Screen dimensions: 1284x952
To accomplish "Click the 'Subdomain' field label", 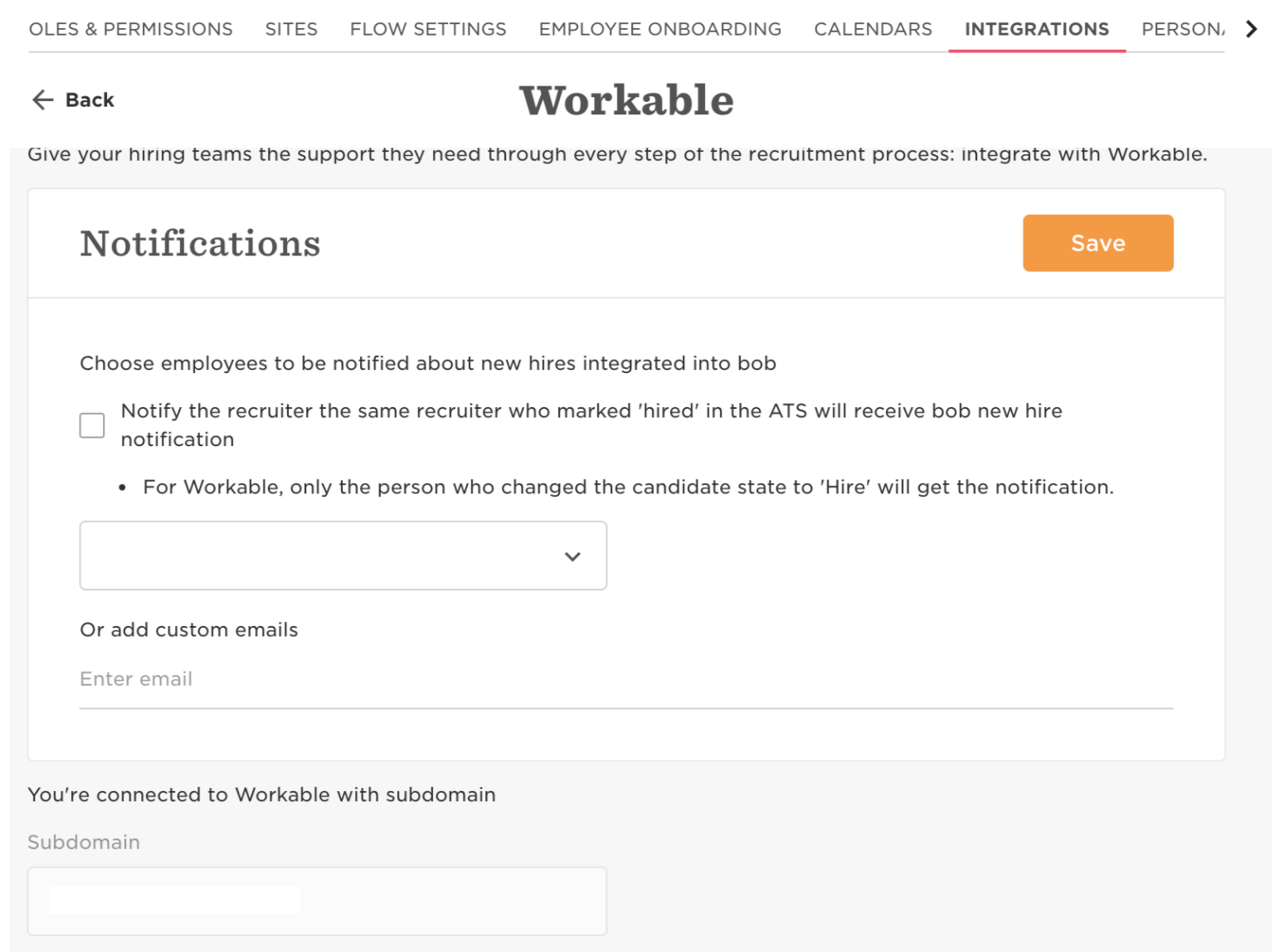I will click(x=84, y=843).
